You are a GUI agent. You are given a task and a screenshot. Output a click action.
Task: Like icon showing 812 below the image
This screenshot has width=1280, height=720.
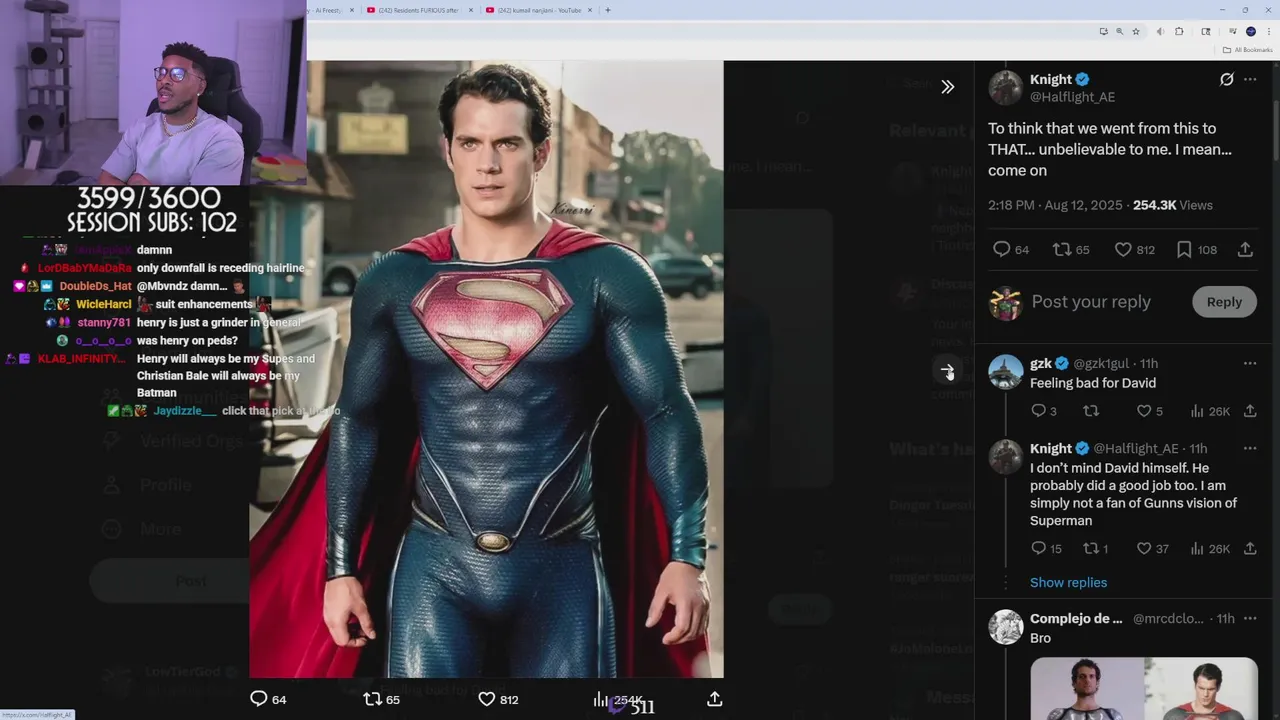486,699
